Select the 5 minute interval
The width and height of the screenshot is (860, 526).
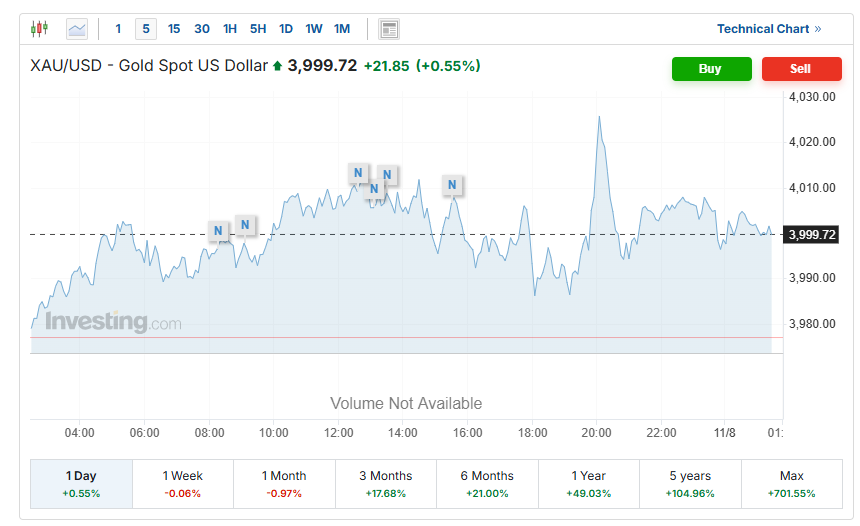[x=146, y=29]
